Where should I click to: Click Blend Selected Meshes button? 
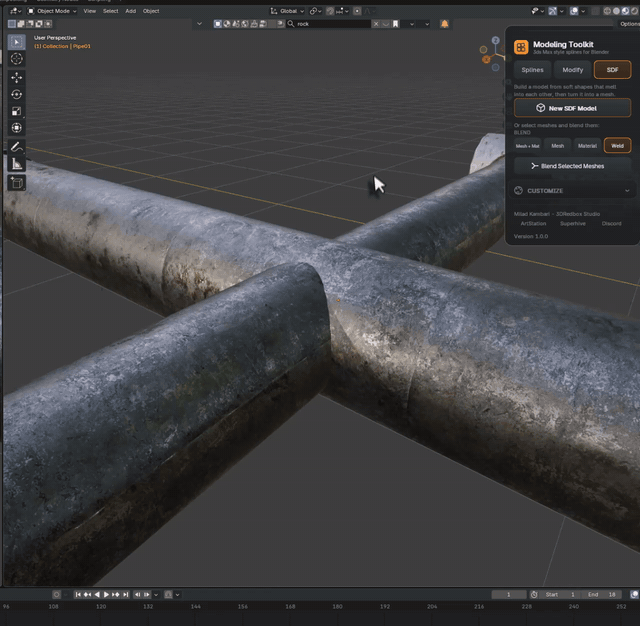572,166
